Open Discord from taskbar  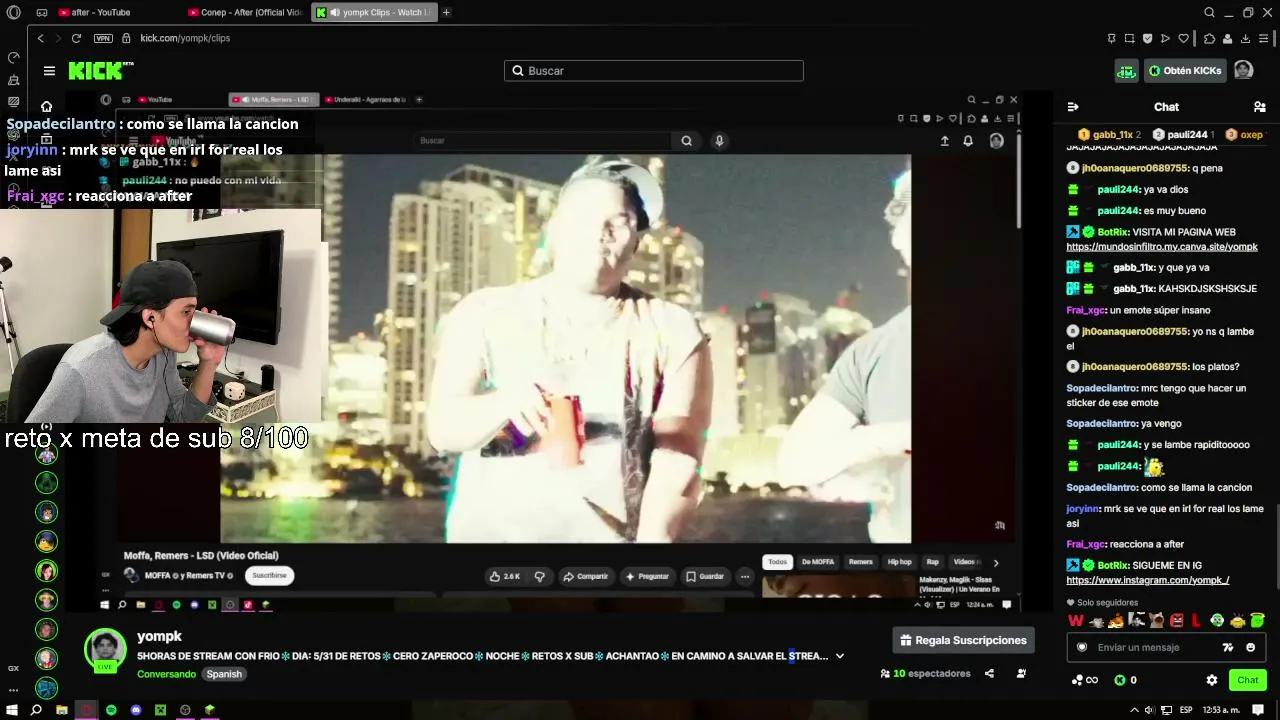136,710
